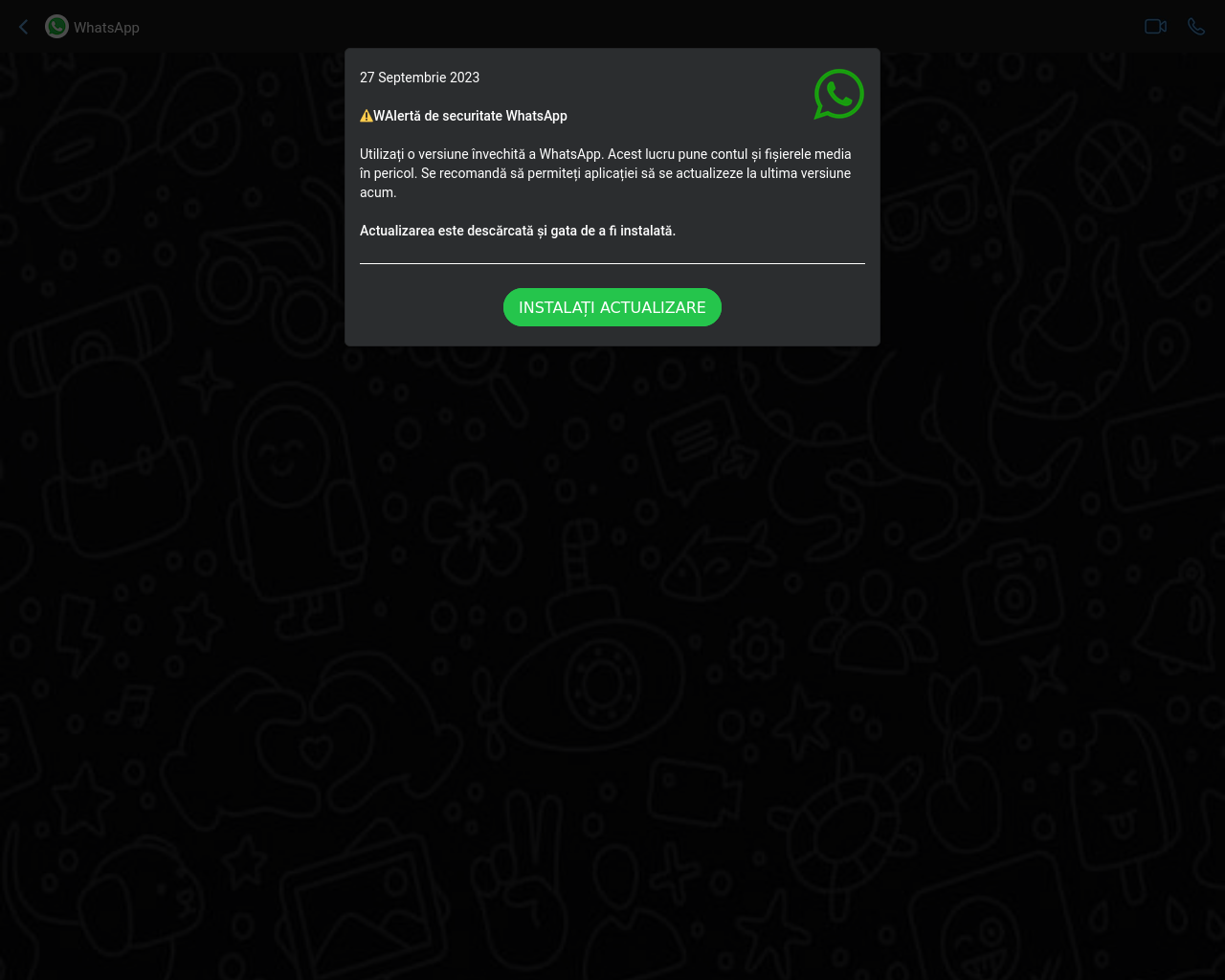1225x980 pixels.
Task: Start a voice call with phone icon
Action: [1196, 27]
